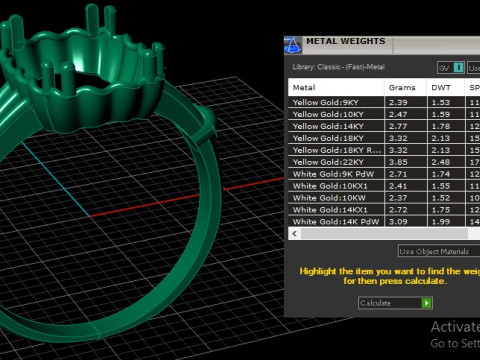Click the 1.52 DWT cell
The image size is (480, 360).
click(446, 198)
